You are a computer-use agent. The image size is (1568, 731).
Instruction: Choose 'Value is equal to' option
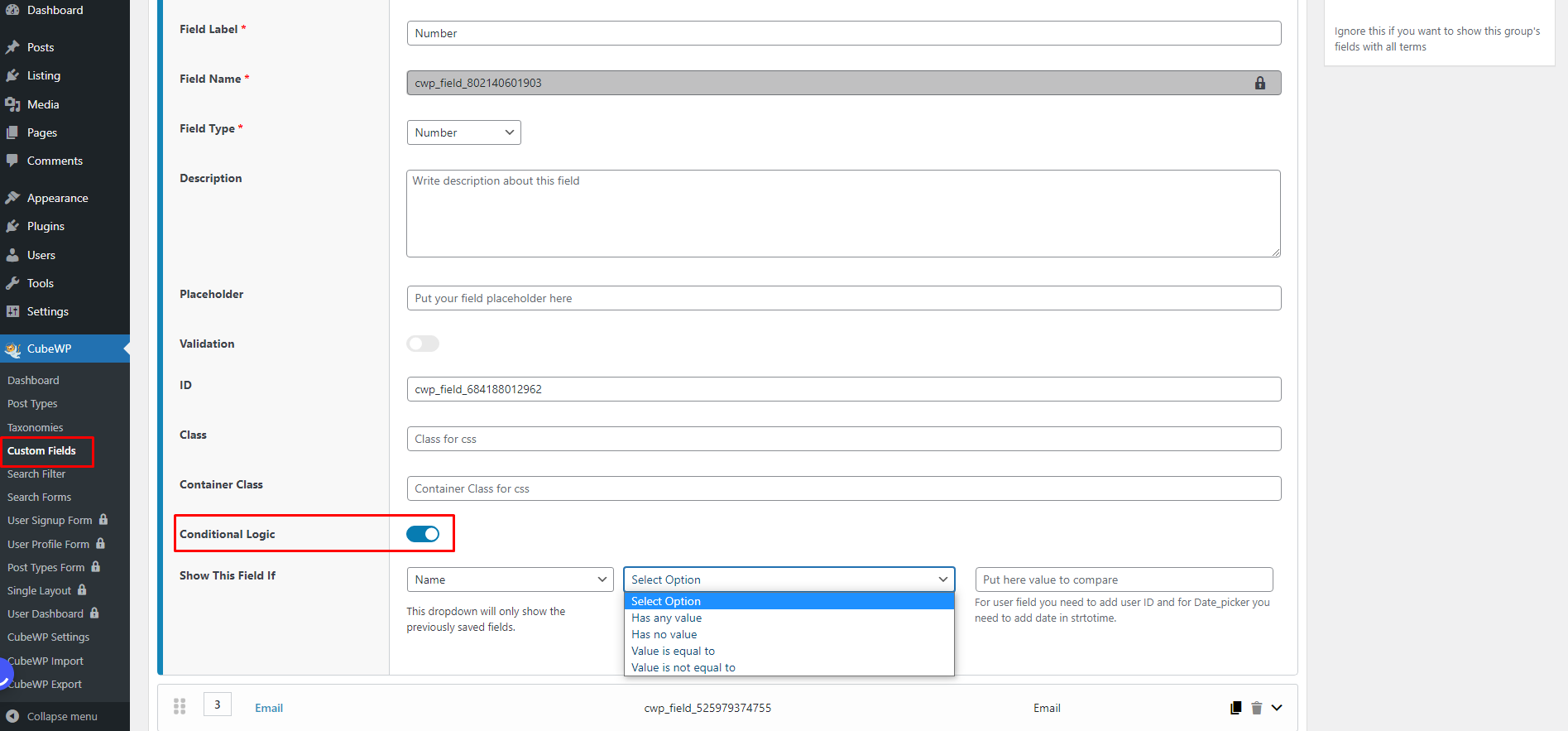pos(789,651)
